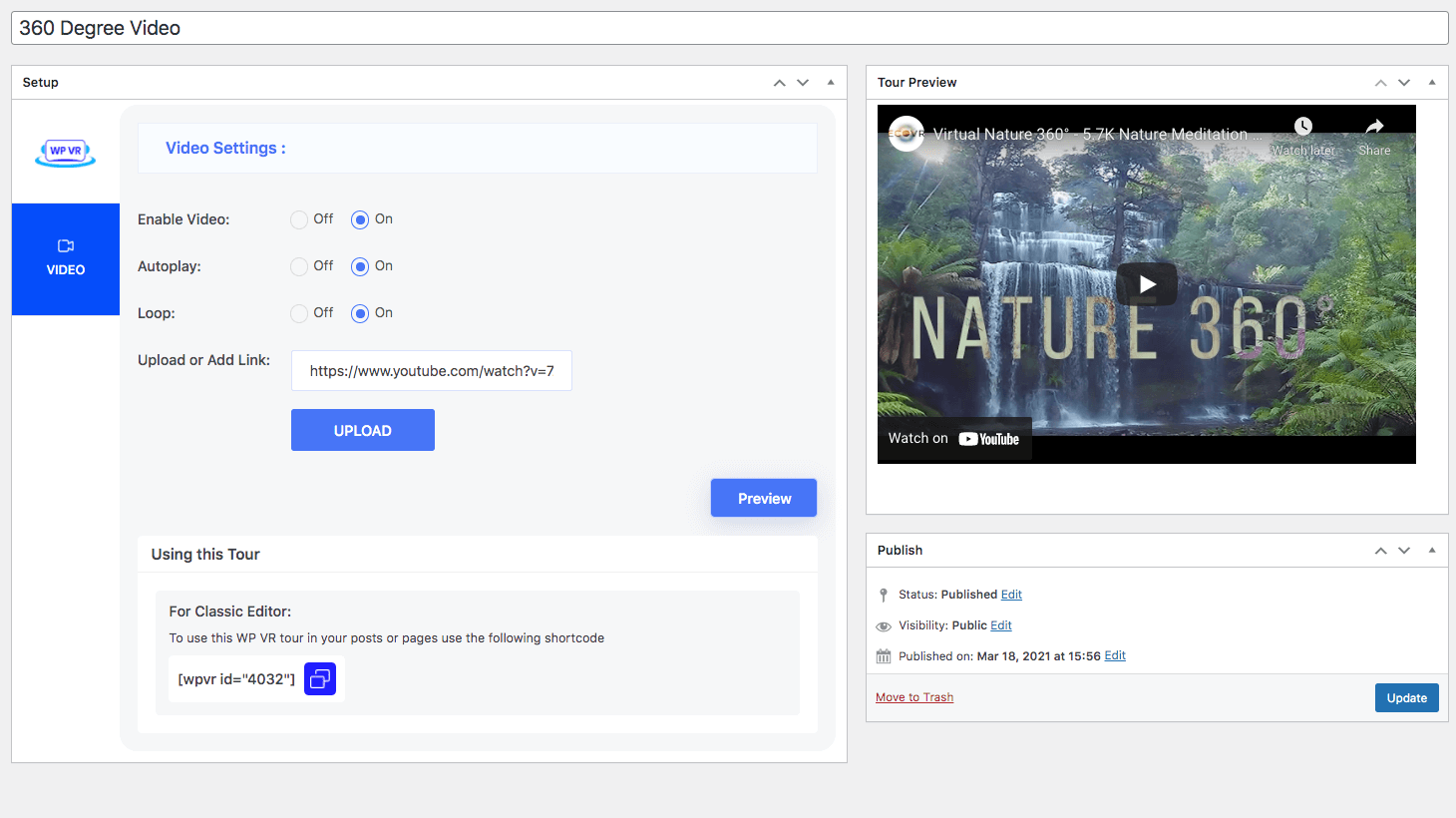The height and width of the screenshot is (818, 1456).
Task: Select the wpvr id="4032" shortcode text
Action: coord(236,679)
